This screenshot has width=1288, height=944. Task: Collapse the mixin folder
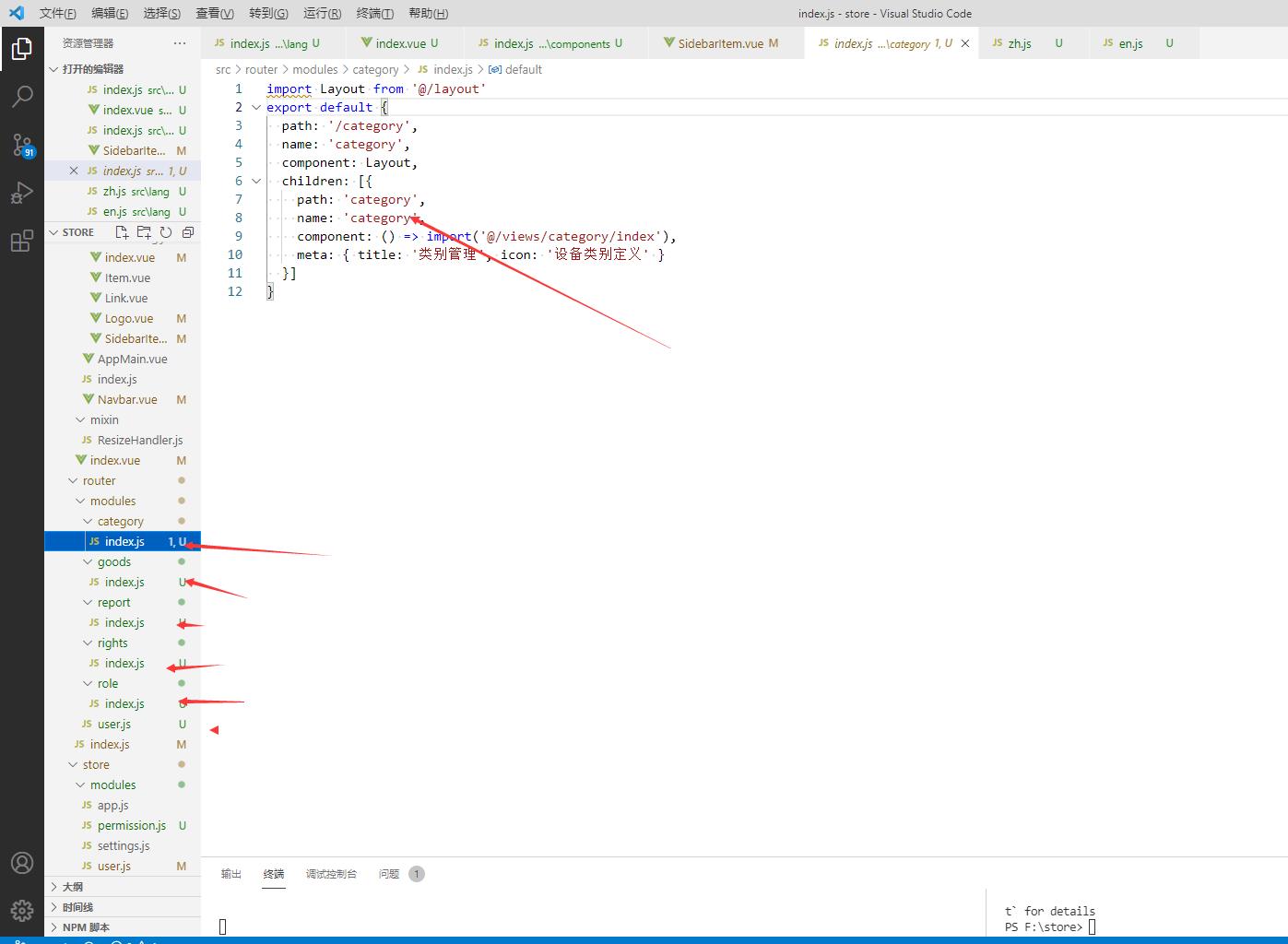click(123, 419)
